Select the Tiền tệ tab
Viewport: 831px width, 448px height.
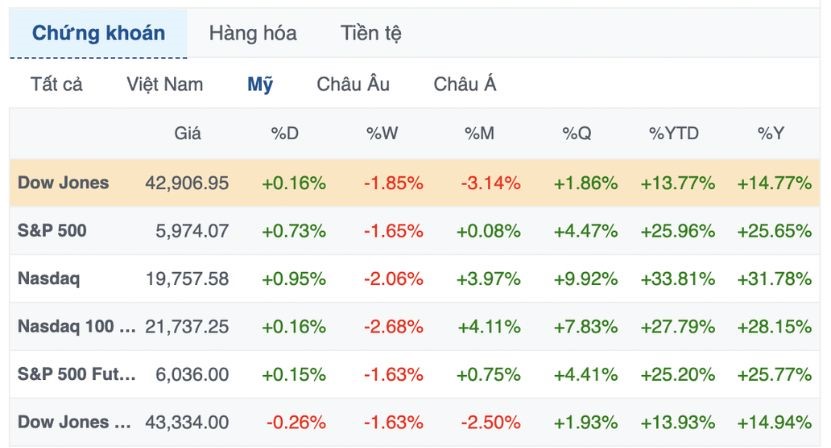click(x=371, y=33)
